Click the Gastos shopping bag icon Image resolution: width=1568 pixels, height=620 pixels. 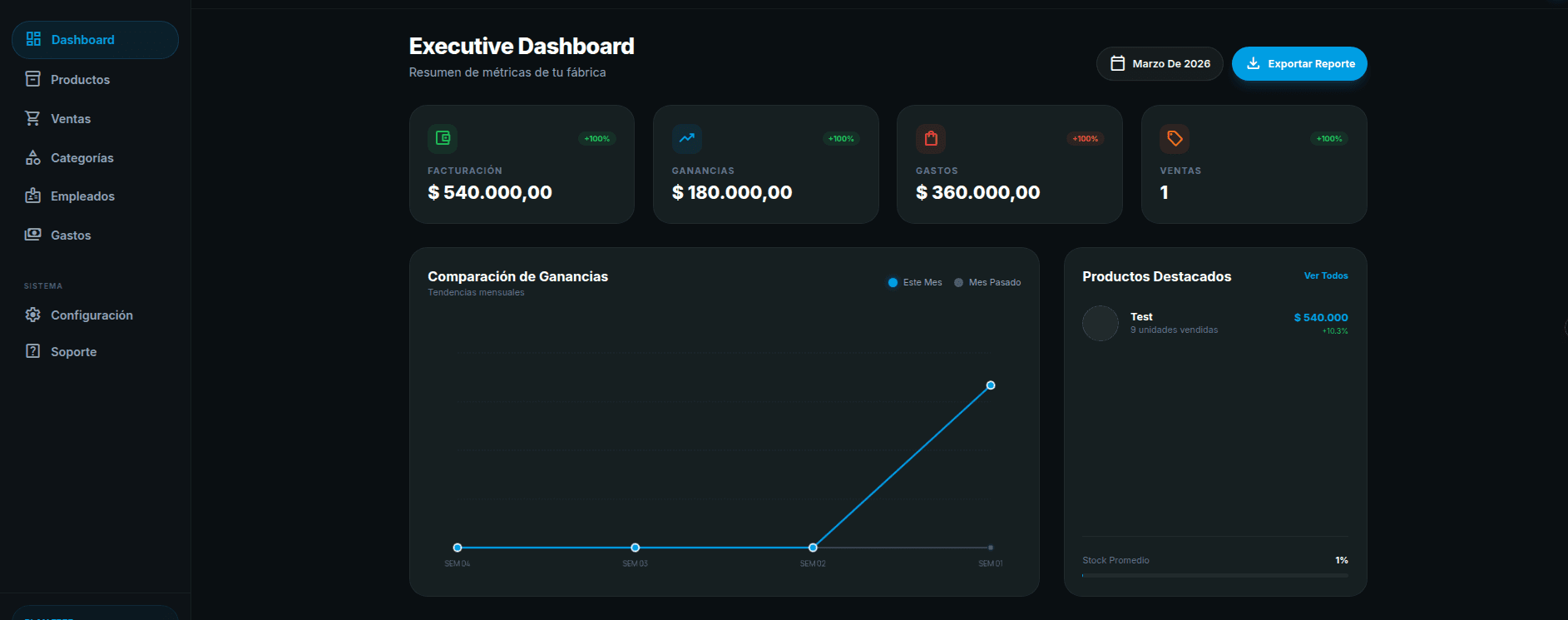(x=931, y=138)
